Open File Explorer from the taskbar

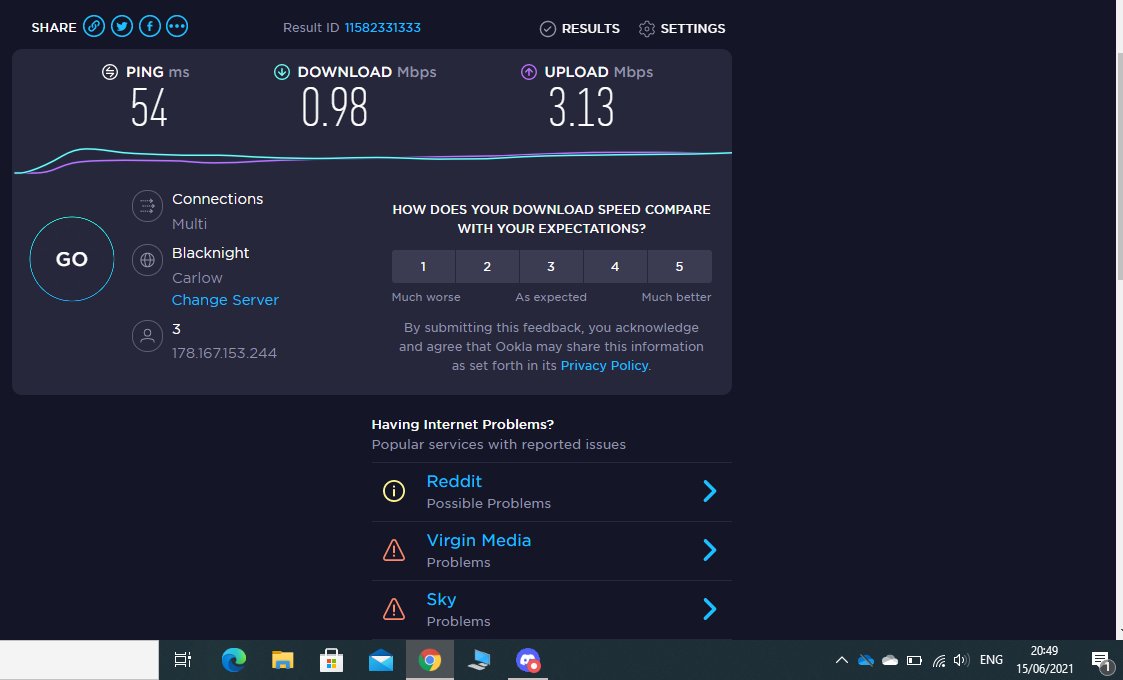(x=283, y=660)
